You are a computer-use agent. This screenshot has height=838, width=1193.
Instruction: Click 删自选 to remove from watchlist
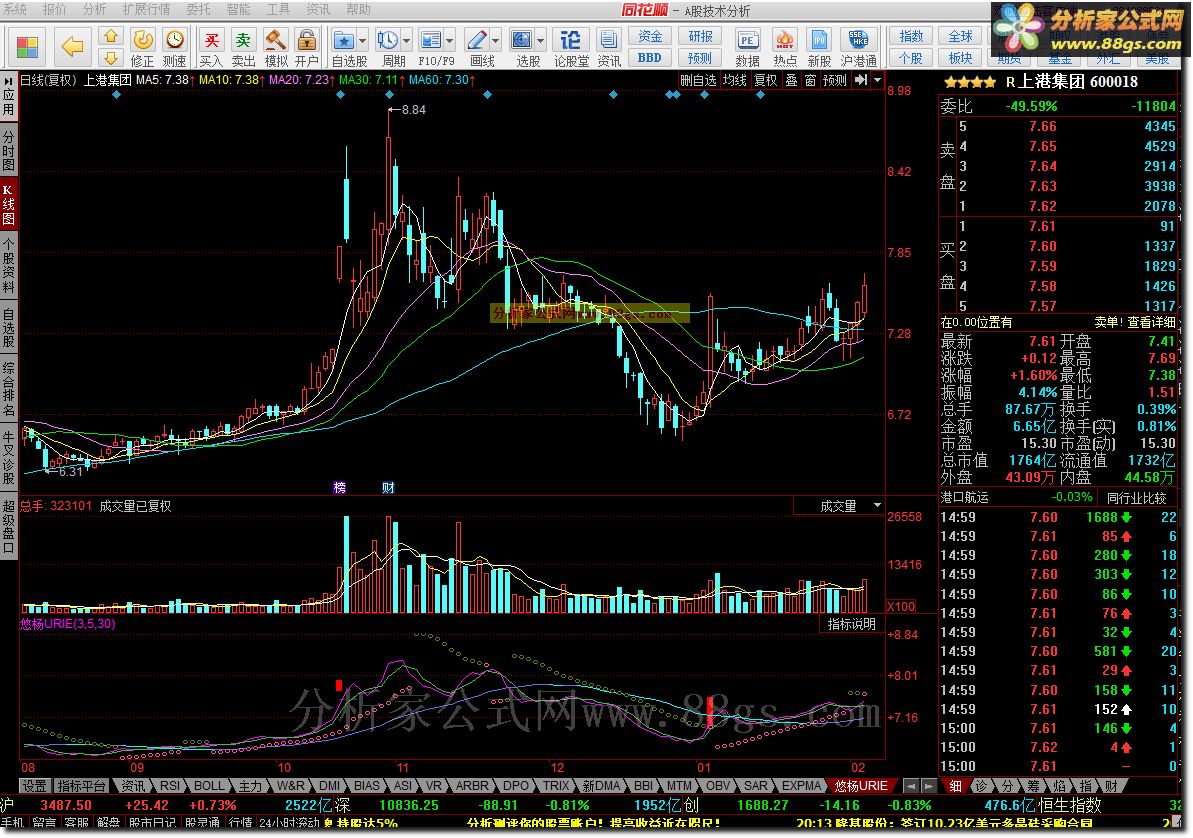(x=698, y=80)
